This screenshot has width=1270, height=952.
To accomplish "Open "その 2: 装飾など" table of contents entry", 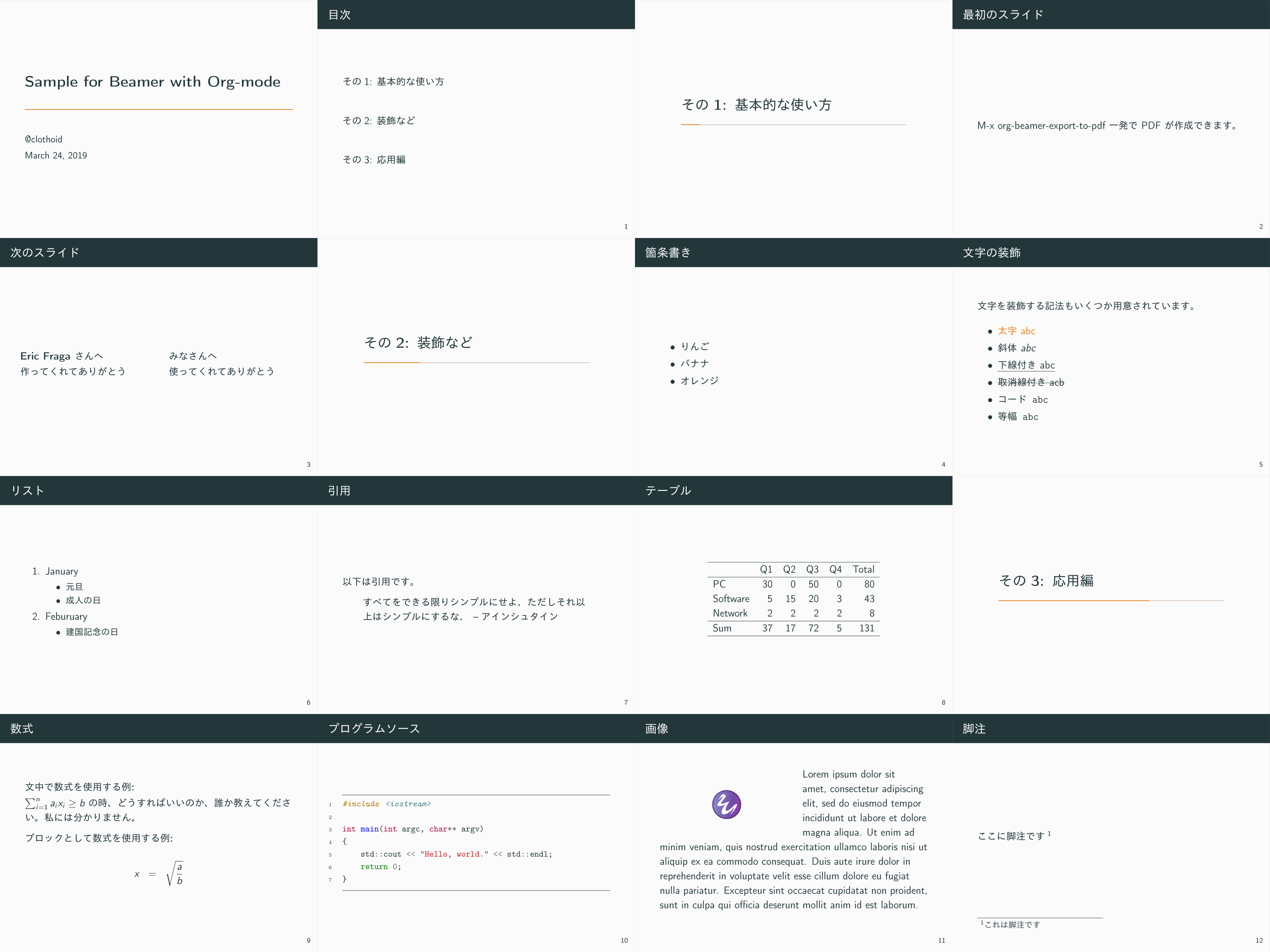I will point(378,121).
